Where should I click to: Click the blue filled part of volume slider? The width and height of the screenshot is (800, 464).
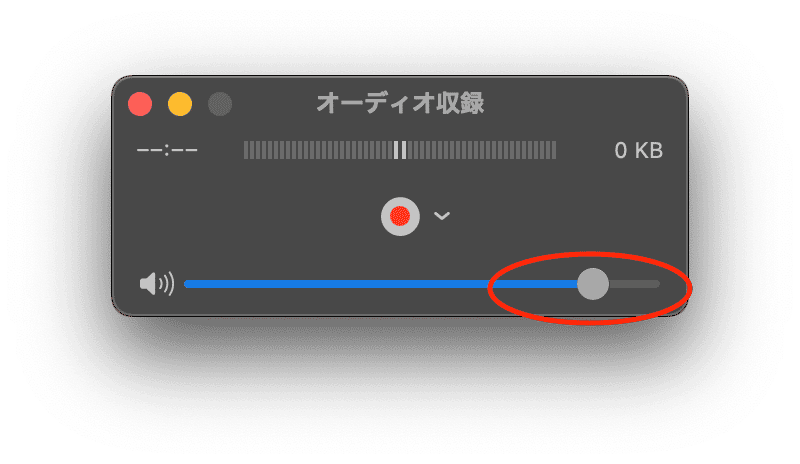(381, 284)
